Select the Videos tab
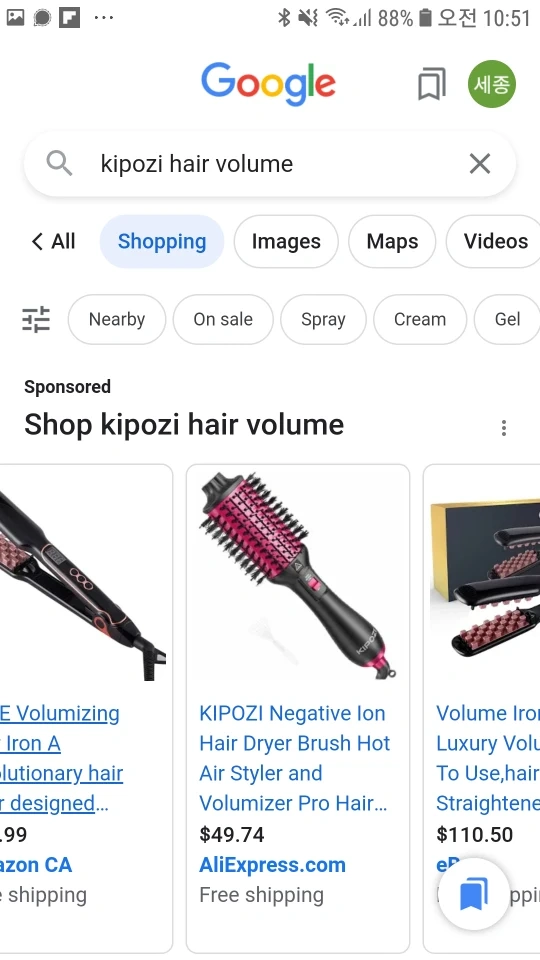 495,241
